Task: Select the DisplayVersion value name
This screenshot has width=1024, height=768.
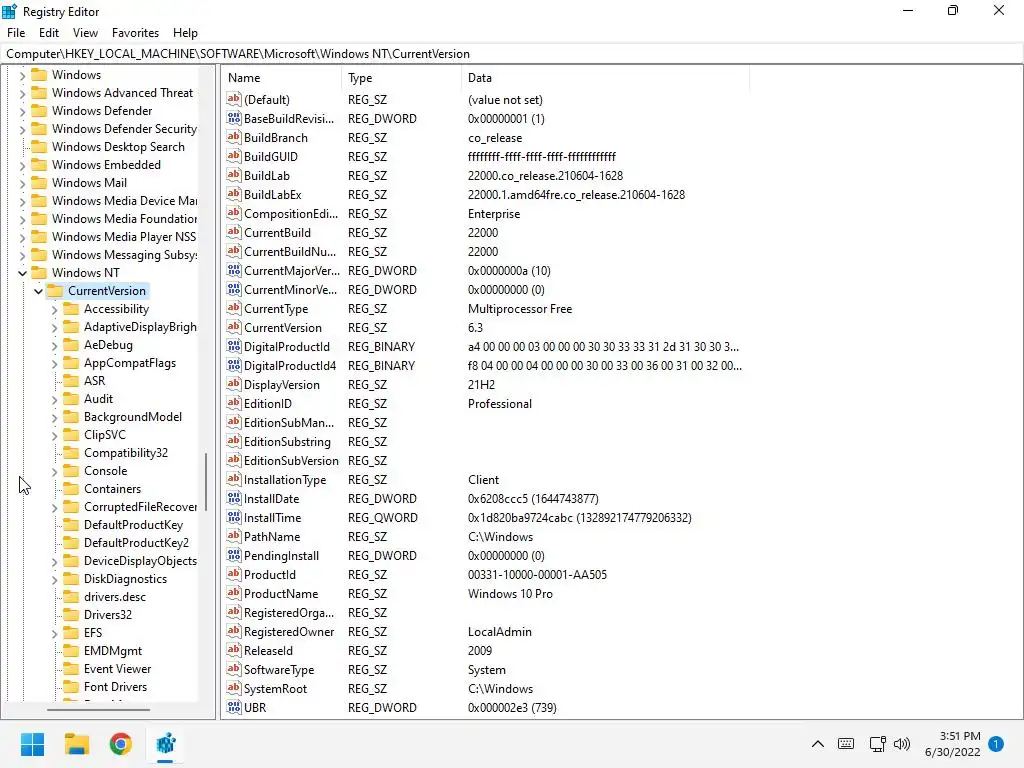Action: click(282, 385)
